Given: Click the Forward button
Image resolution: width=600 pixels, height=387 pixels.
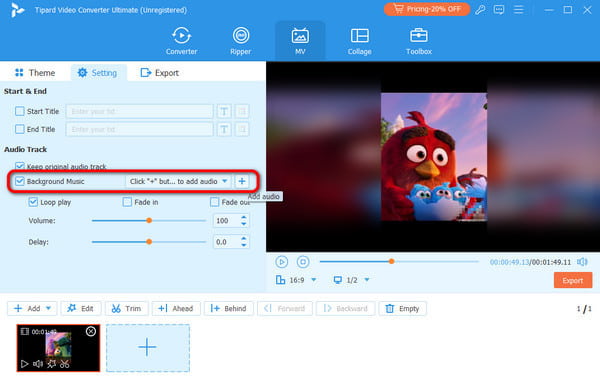Looking at the screenshot, I should 285,308.
